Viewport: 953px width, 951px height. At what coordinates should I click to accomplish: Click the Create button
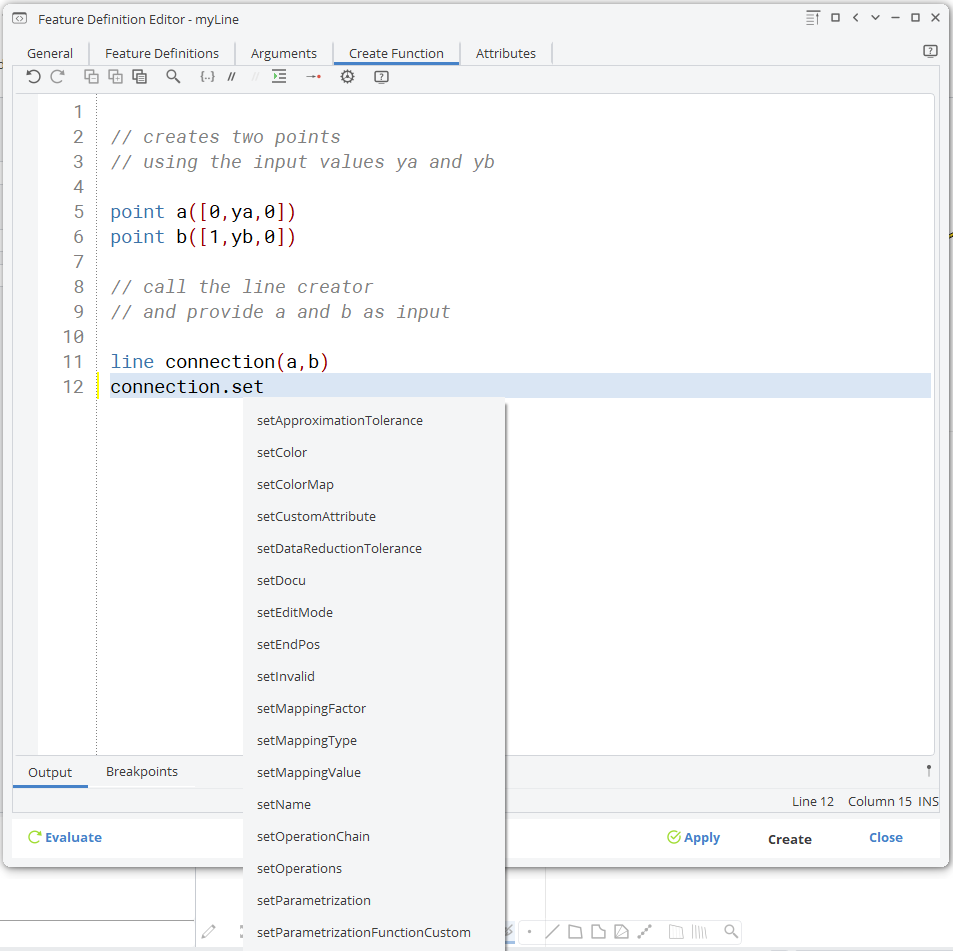click(790, 839)
